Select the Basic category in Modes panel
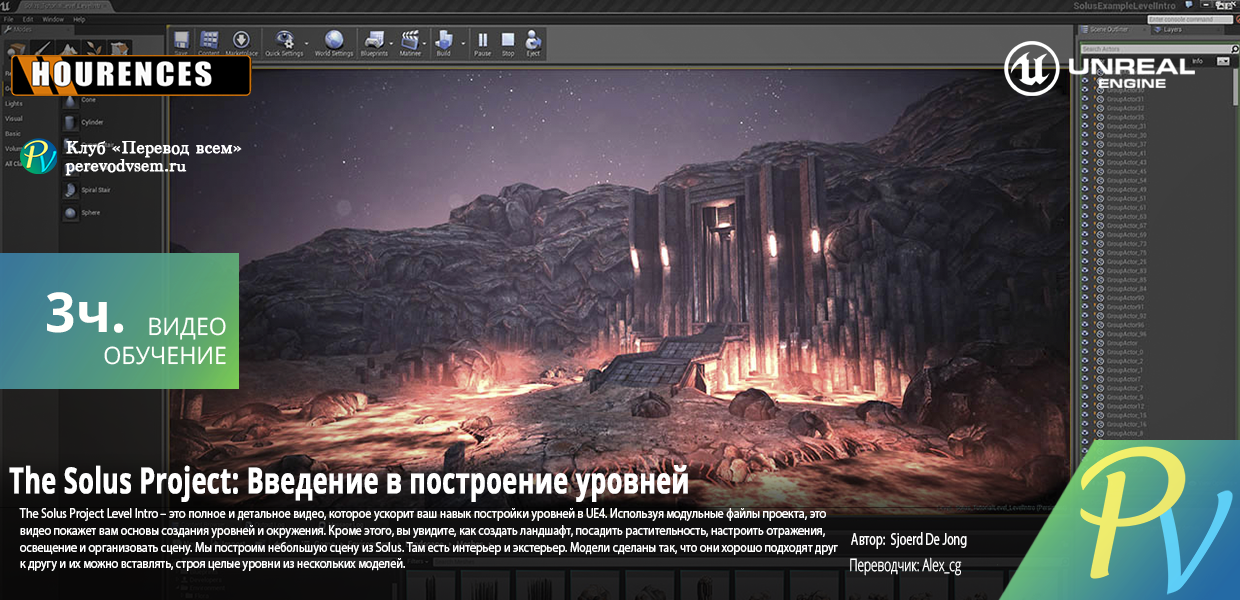 coord(13,134)
